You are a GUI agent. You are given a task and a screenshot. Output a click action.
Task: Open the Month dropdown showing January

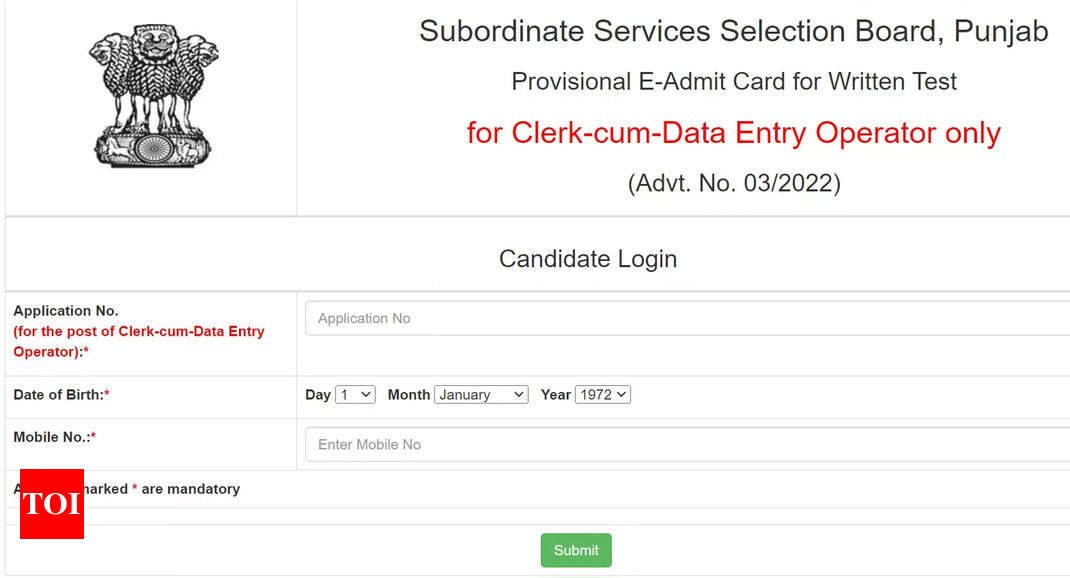pos(481,394)
